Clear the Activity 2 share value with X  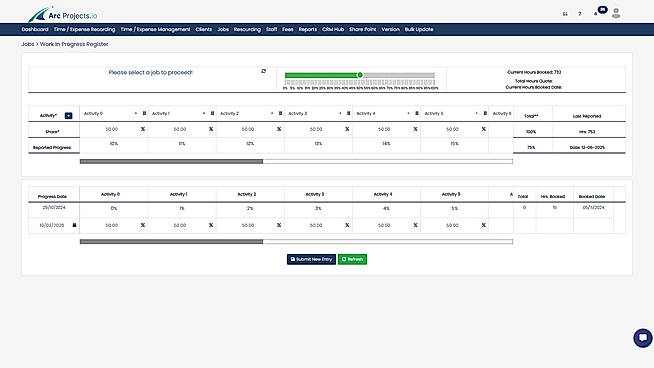(x=279, y=129)
